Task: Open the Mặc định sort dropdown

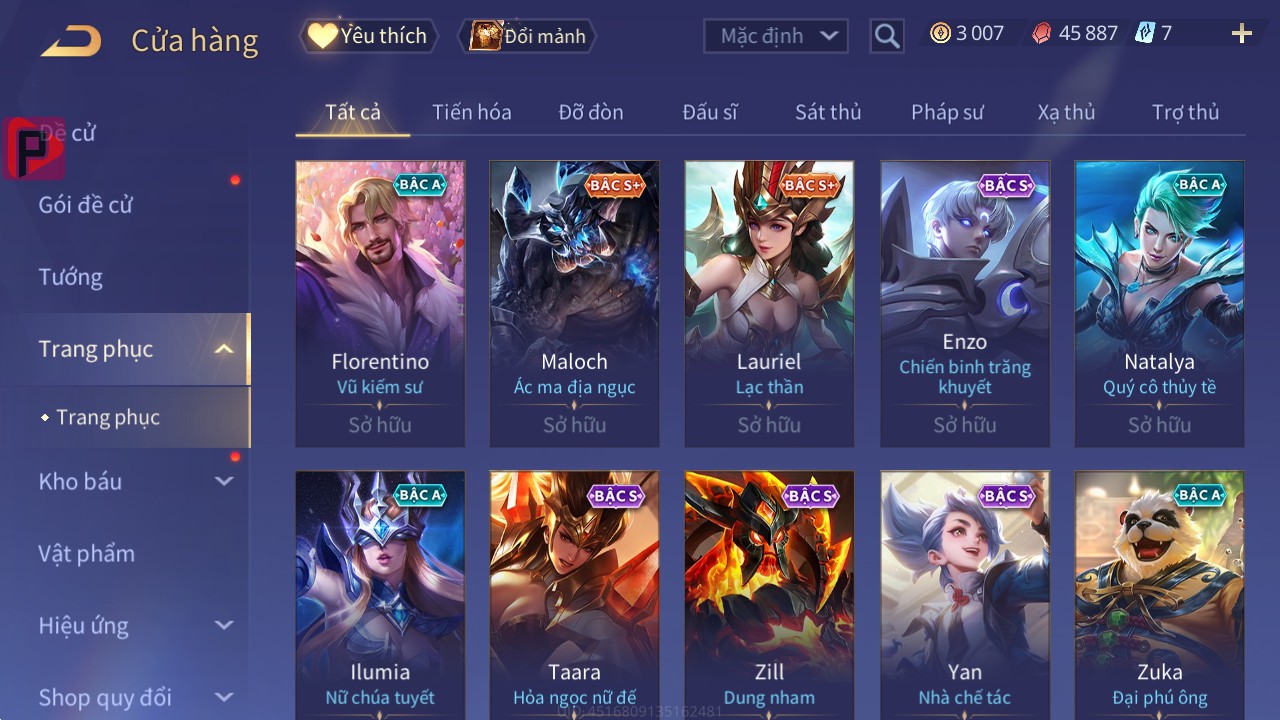Action: (x=776, y=36)
